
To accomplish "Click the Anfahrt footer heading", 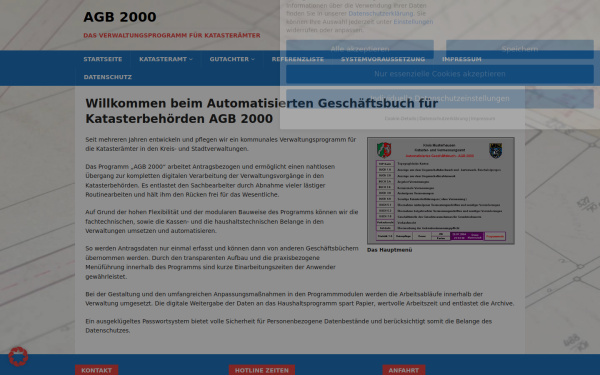I will [x=404, y=370].
